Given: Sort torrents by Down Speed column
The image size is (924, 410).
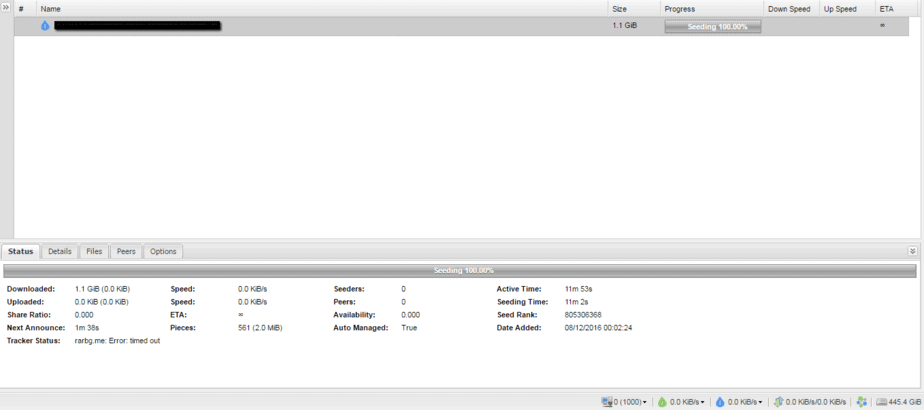Looking at the screenshot, I should coord(789,8).
